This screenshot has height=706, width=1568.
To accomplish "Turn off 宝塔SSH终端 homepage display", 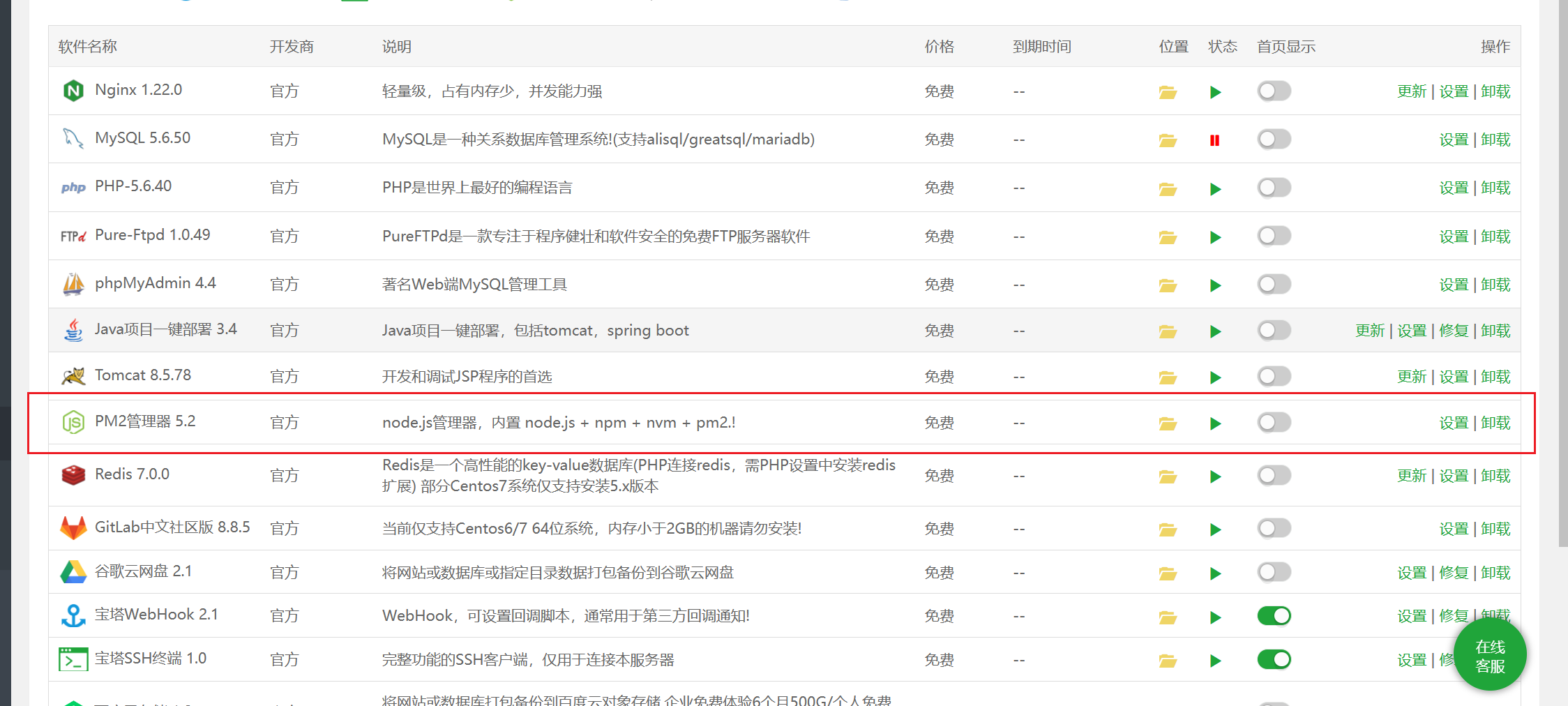I will click(1274, 659).
